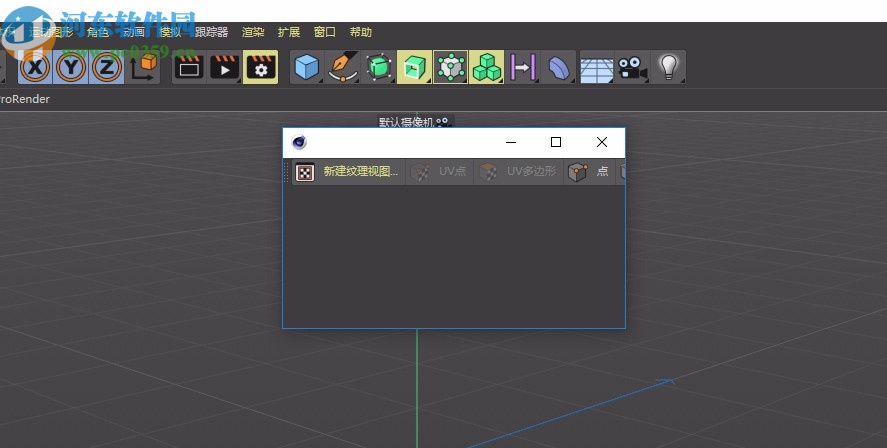
Task: Open the 运动图形 menu
Action: 51,32
